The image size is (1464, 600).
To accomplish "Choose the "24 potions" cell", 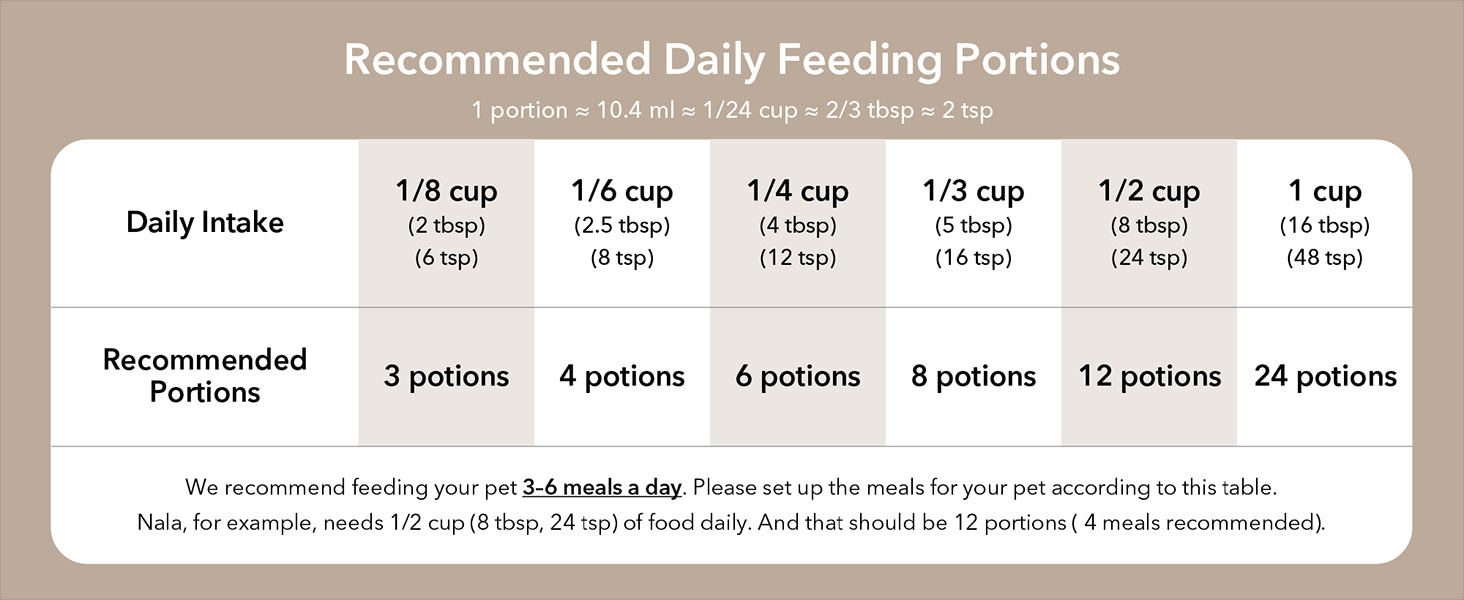I will pyautogui.click(x=1325, y=377).
